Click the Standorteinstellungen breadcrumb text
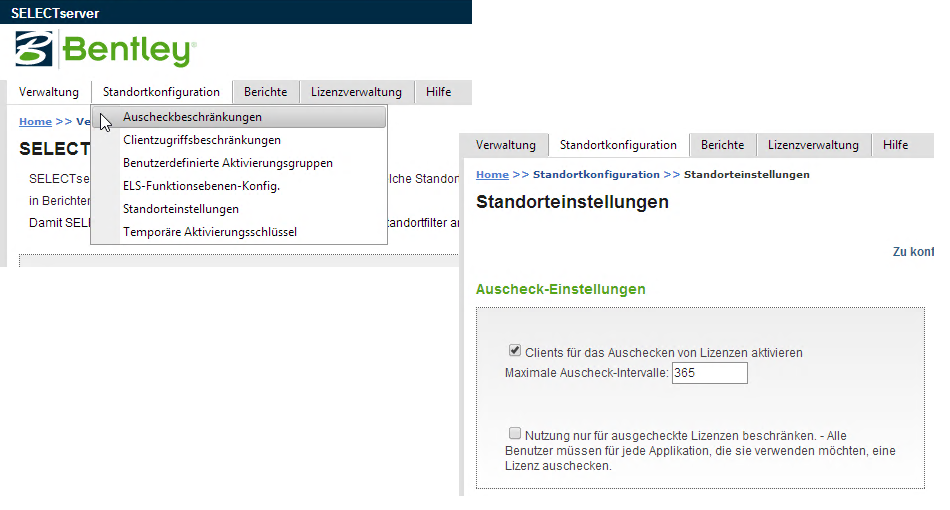 pos(746,174)
